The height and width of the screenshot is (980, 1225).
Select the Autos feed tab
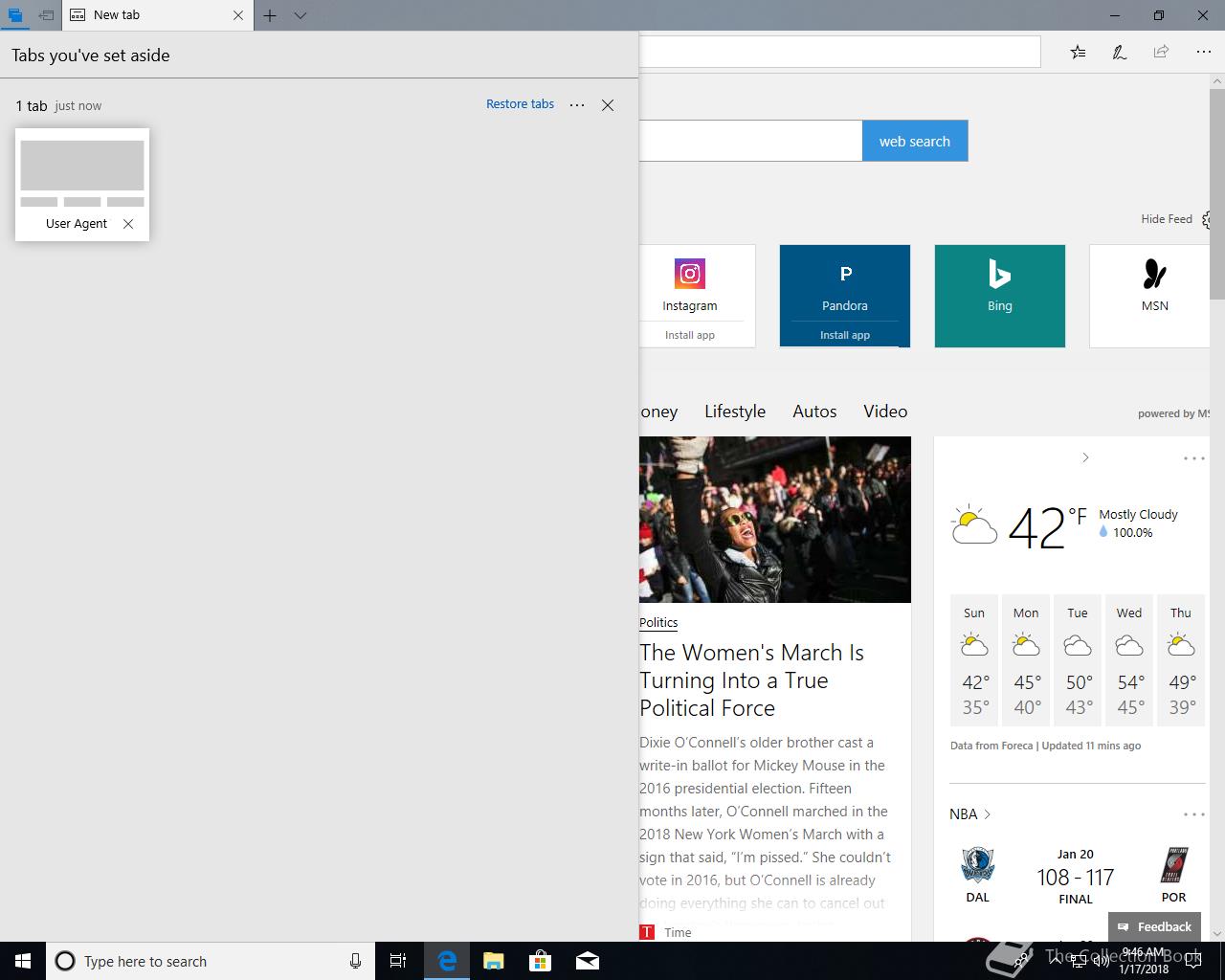814,412
